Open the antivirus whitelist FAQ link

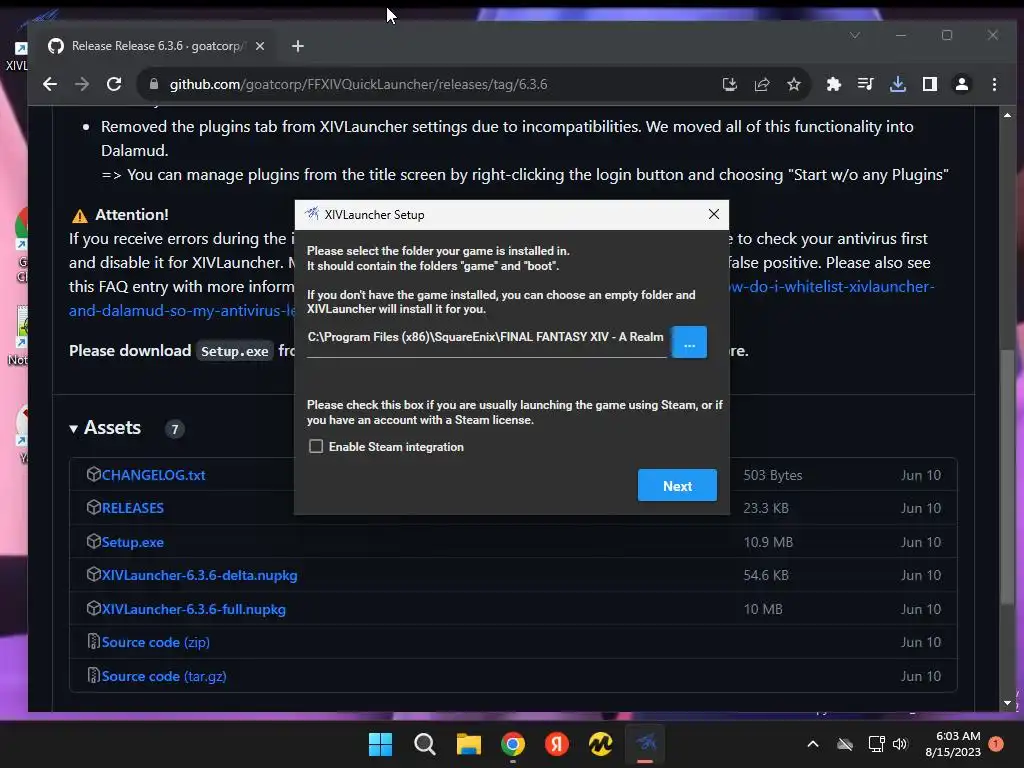(831, 287)
